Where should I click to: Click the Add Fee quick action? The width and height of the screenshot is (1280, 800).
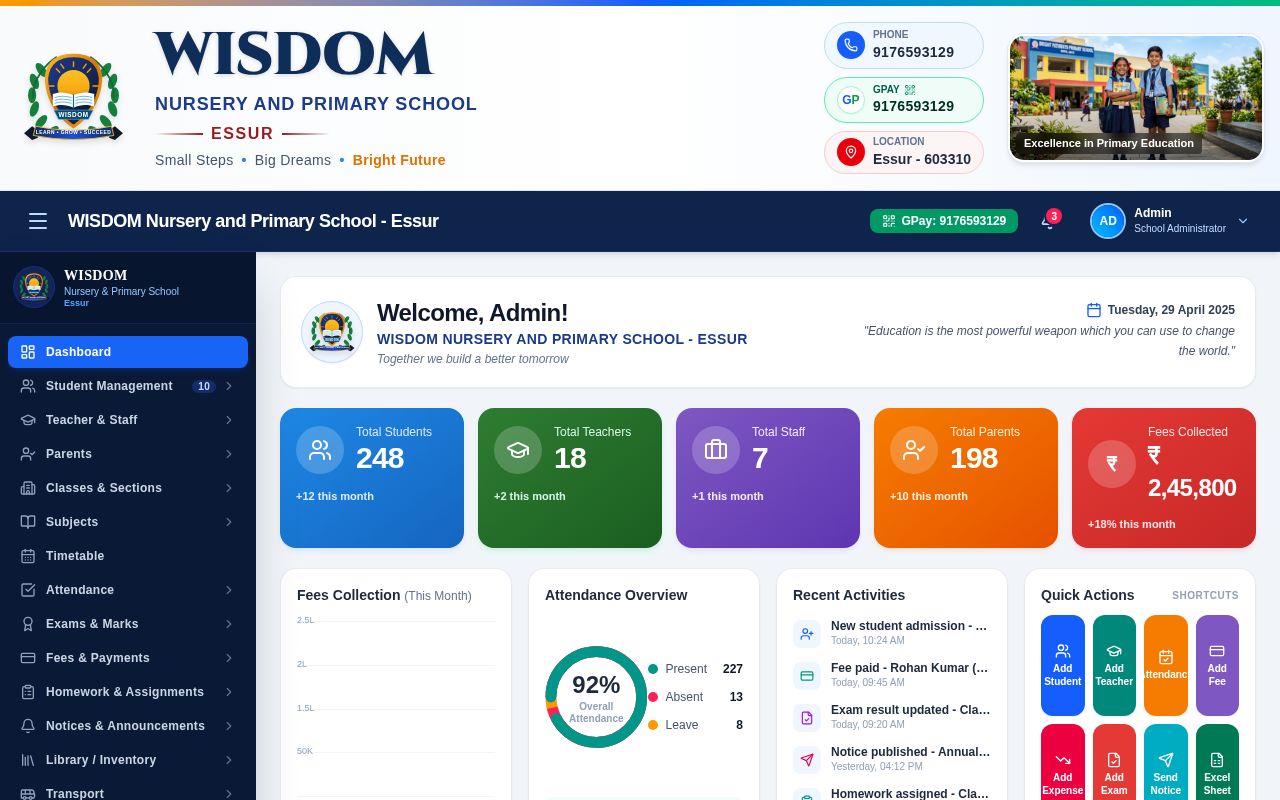coord(1217,665)
